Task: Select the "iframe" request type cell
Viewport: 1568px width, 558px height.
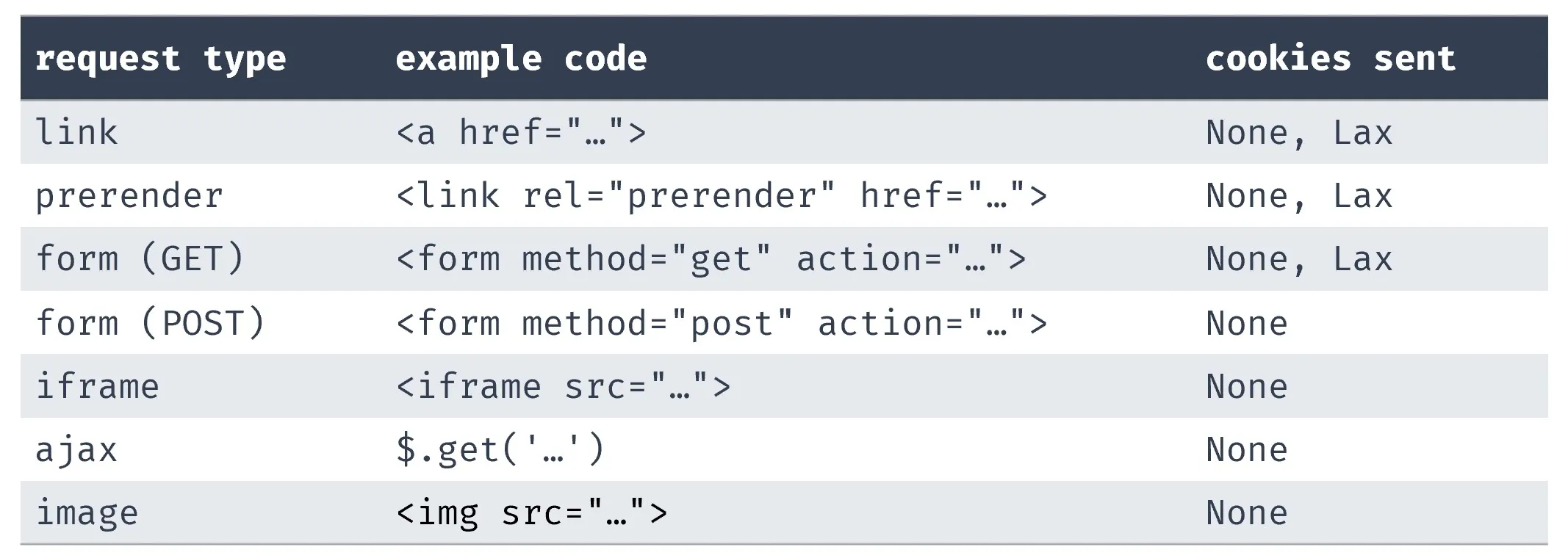Action: [97, 386]
